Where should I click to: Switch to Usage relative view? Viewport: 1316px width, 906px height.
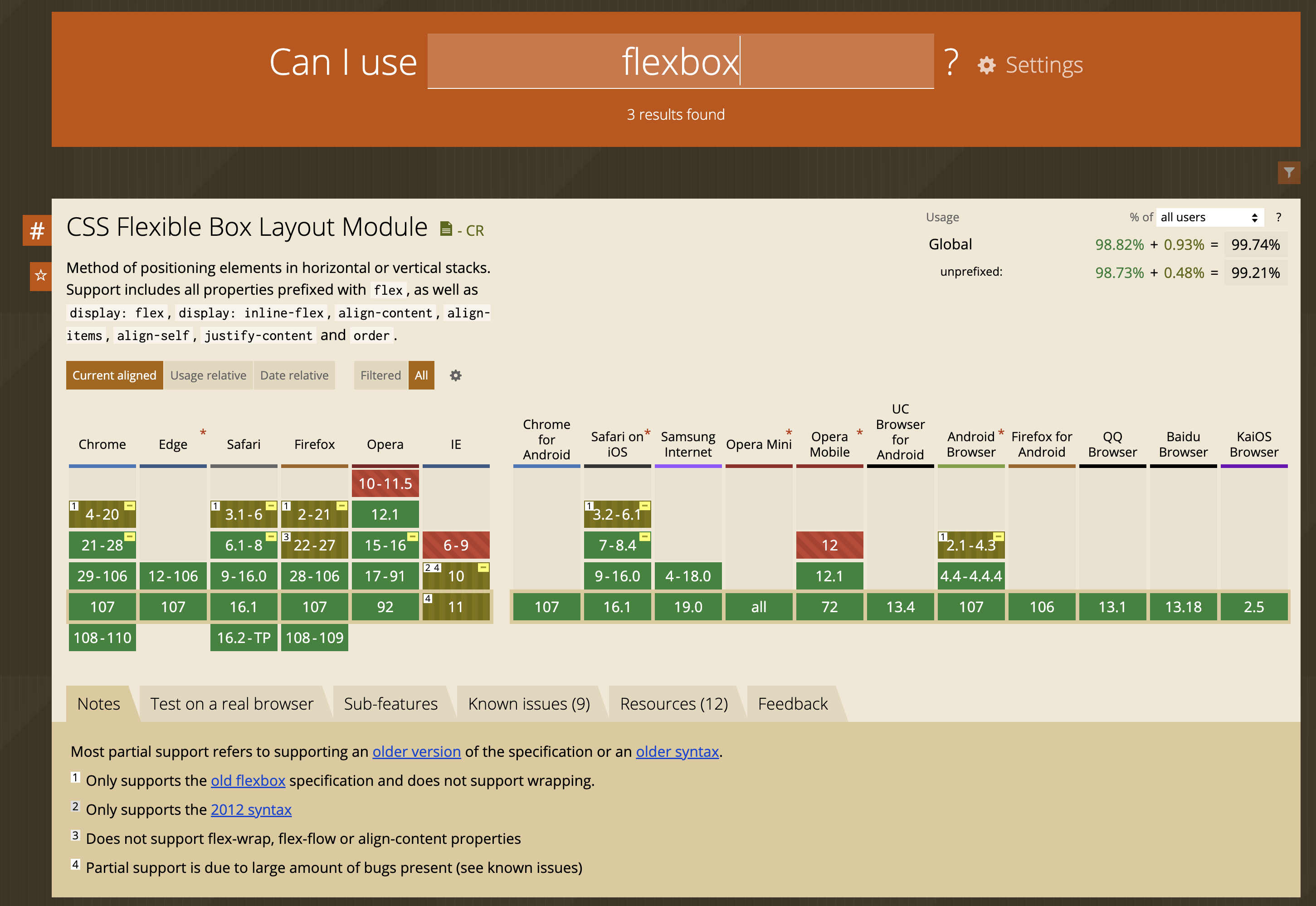tap(208, 375)
